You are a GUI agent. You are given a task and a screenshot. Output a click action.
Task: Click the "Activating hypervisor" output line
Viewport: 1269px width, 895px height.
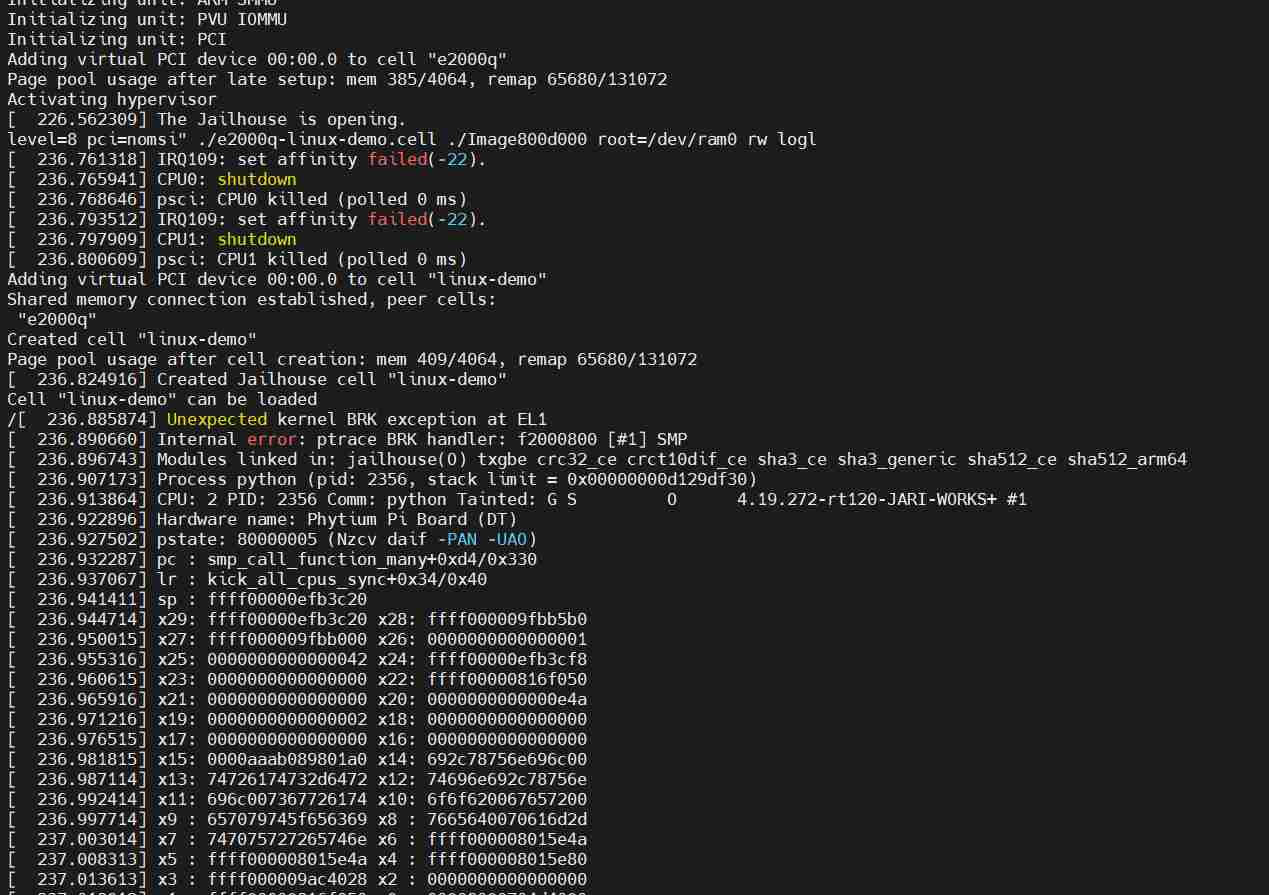[x=112, y=99]
